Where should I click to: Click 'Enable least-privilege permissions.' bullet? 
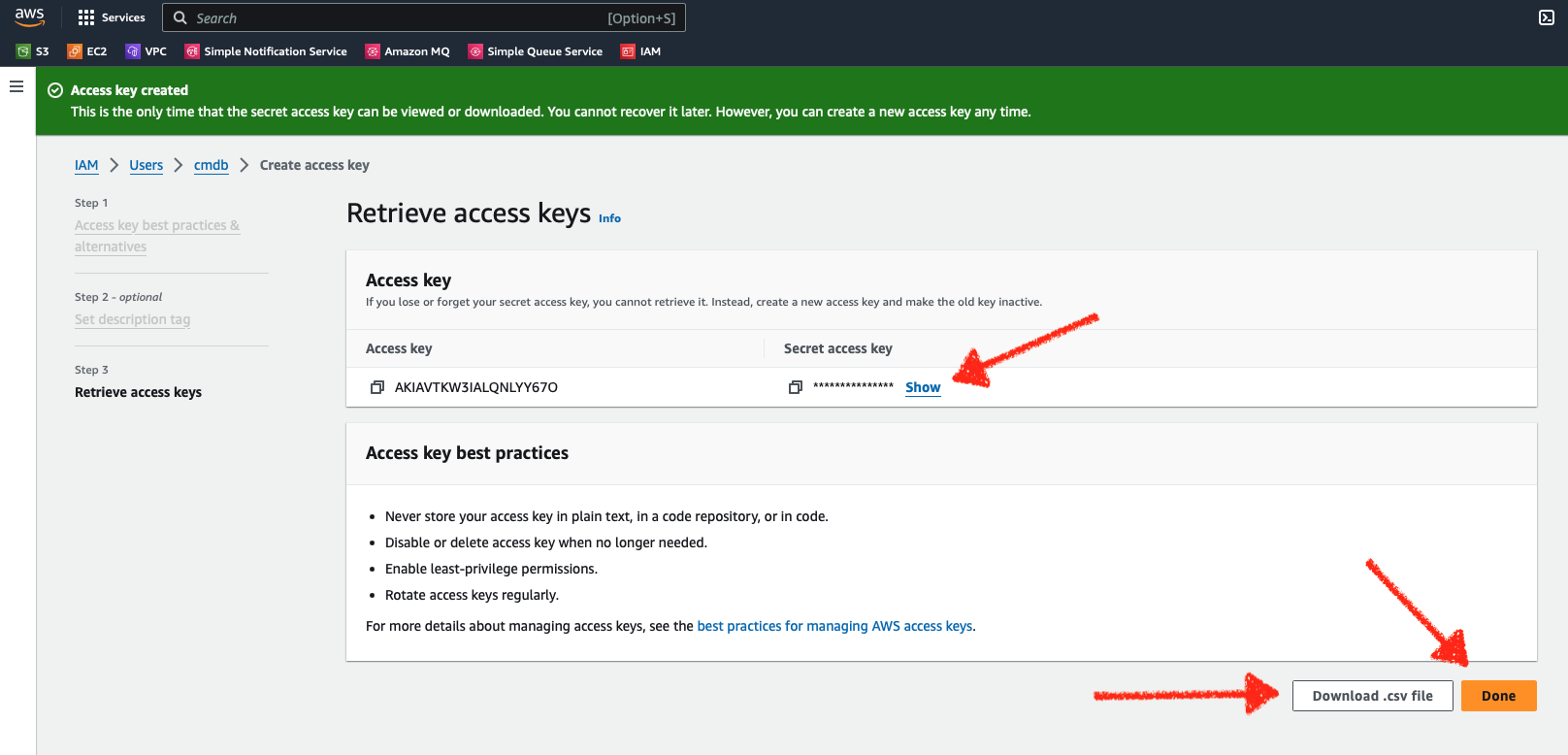click(491, 569)
